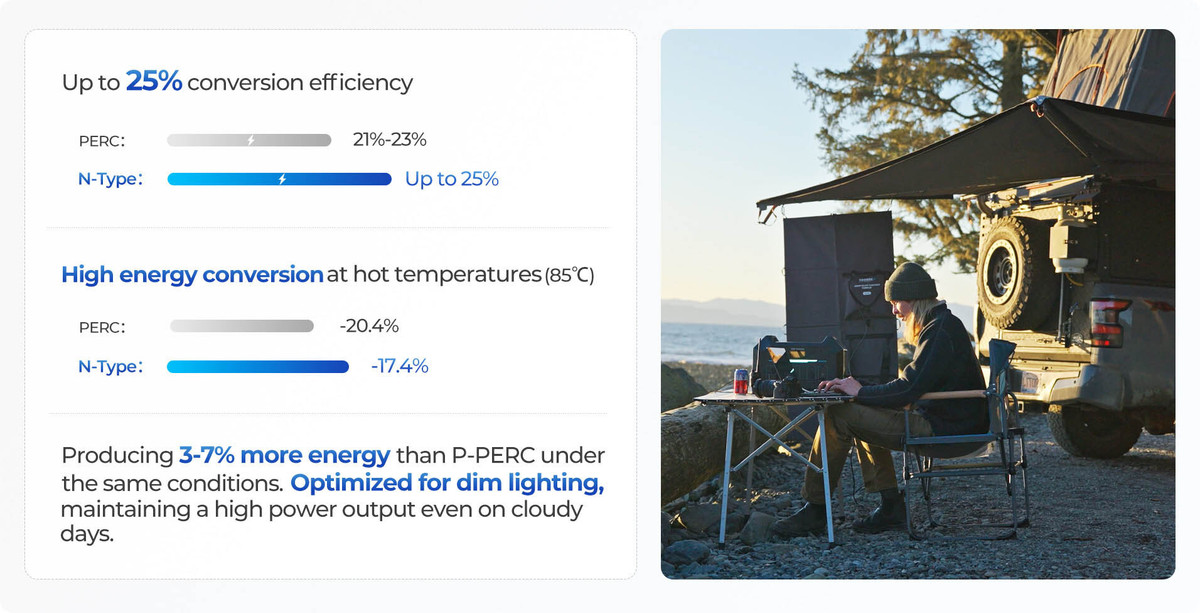This screenshot has width=1200, height=613.
Task: Click the bold "25%" in the top heading
Action: tap(154, 82)
